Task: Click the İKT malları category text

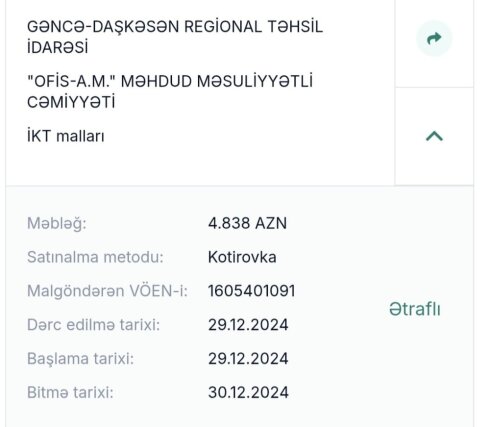Action: point(66,136)
